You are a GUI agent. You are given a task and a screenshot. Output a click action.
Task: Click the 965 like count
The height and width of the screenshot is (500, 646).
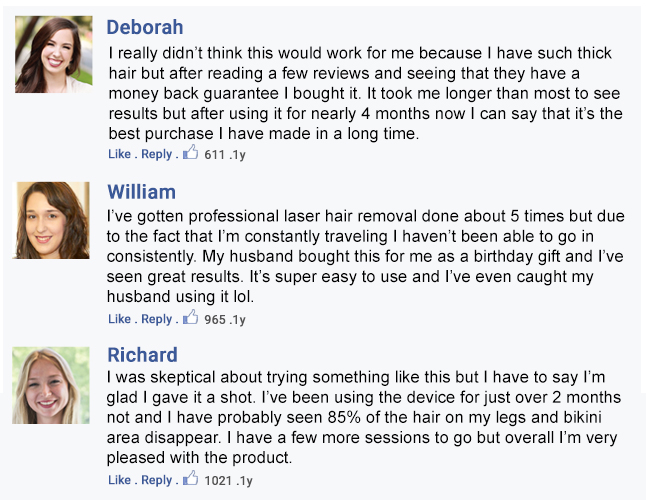coord(215,320)
